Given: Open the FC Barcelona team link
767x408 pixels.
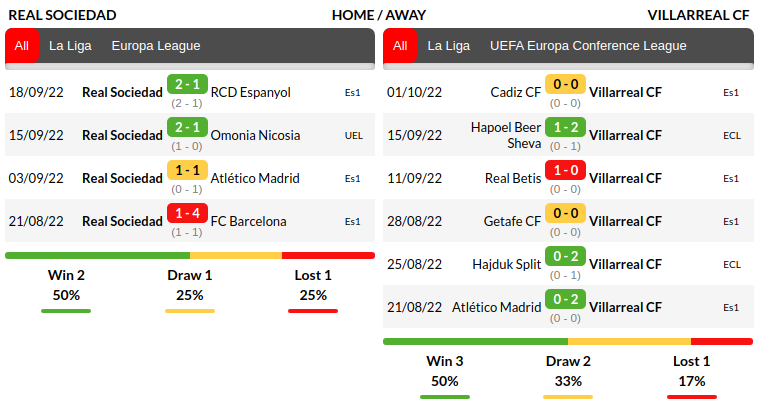Looking at the screenshot, I should coord(249,221).
